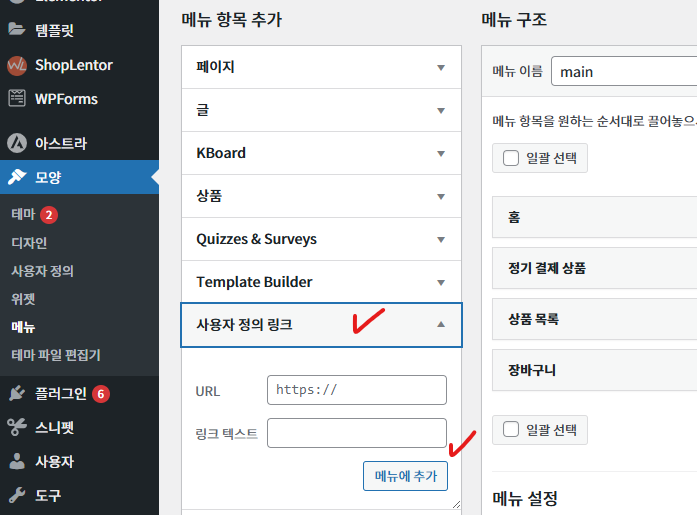Screen dimensions: 697x515
Task: Click the URL input field
Action: tap(357, 390)
